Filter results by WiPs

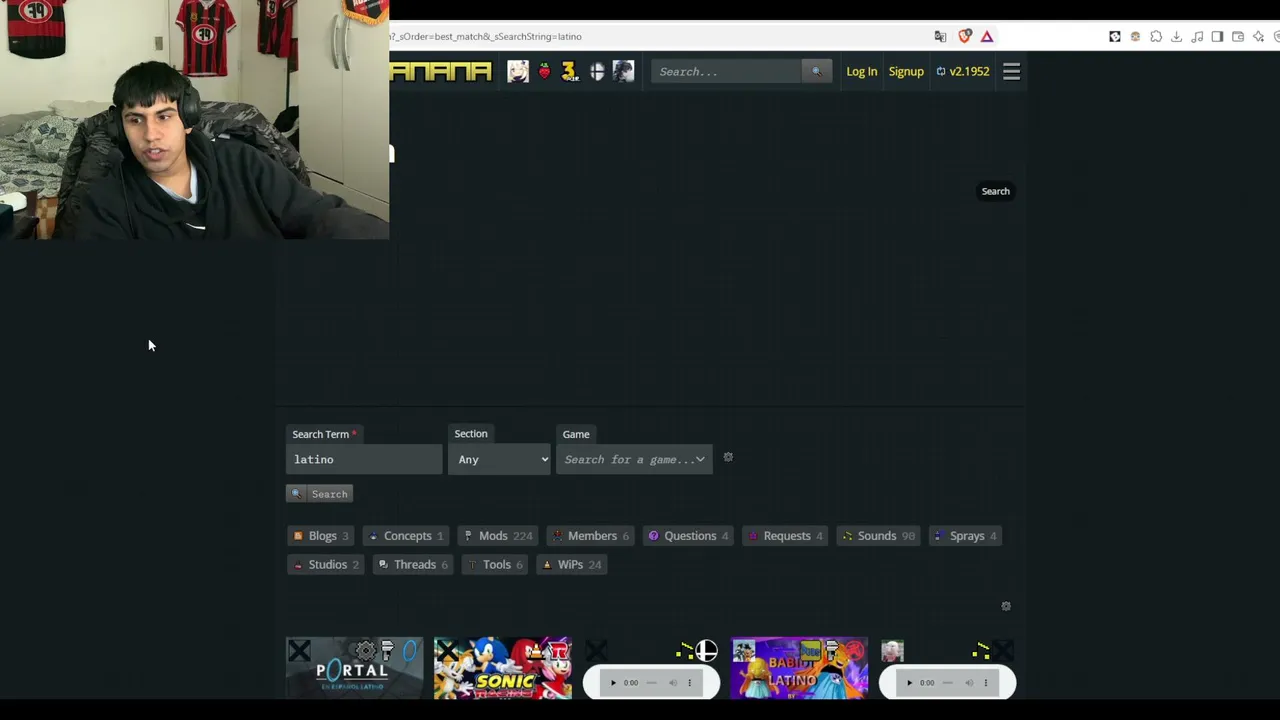coord(572,565)
